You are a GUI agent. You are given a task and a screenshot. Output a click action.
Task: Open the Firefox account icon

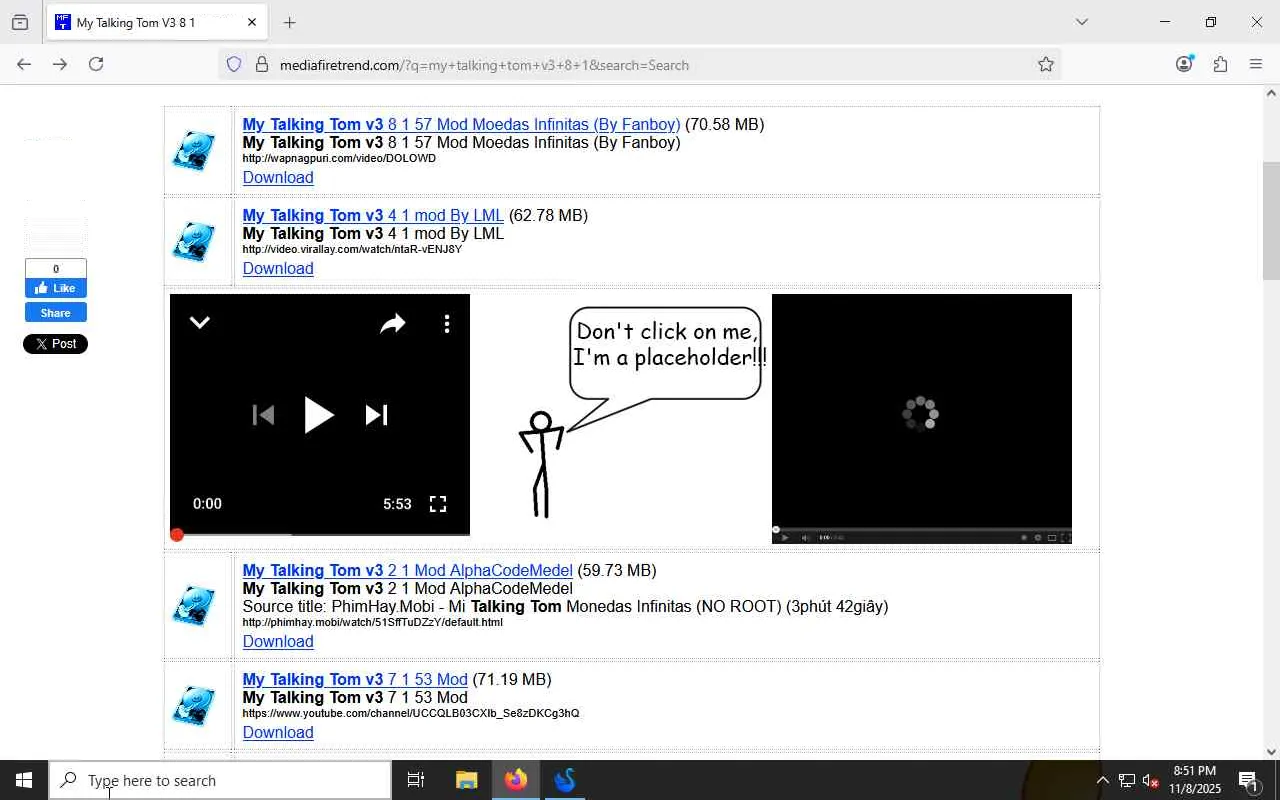[x=1185, y=64]
